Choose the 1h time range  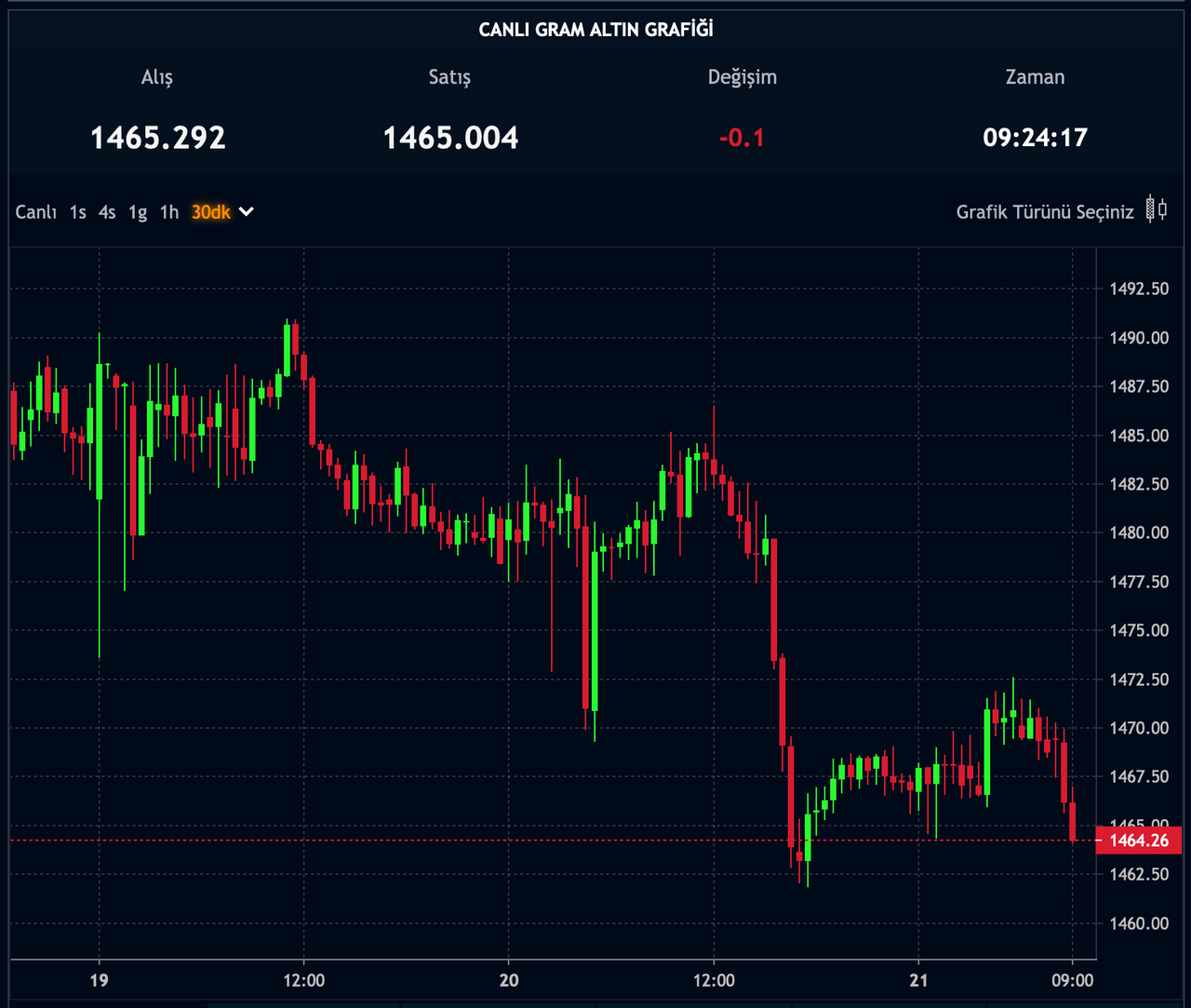pos(168,212)
